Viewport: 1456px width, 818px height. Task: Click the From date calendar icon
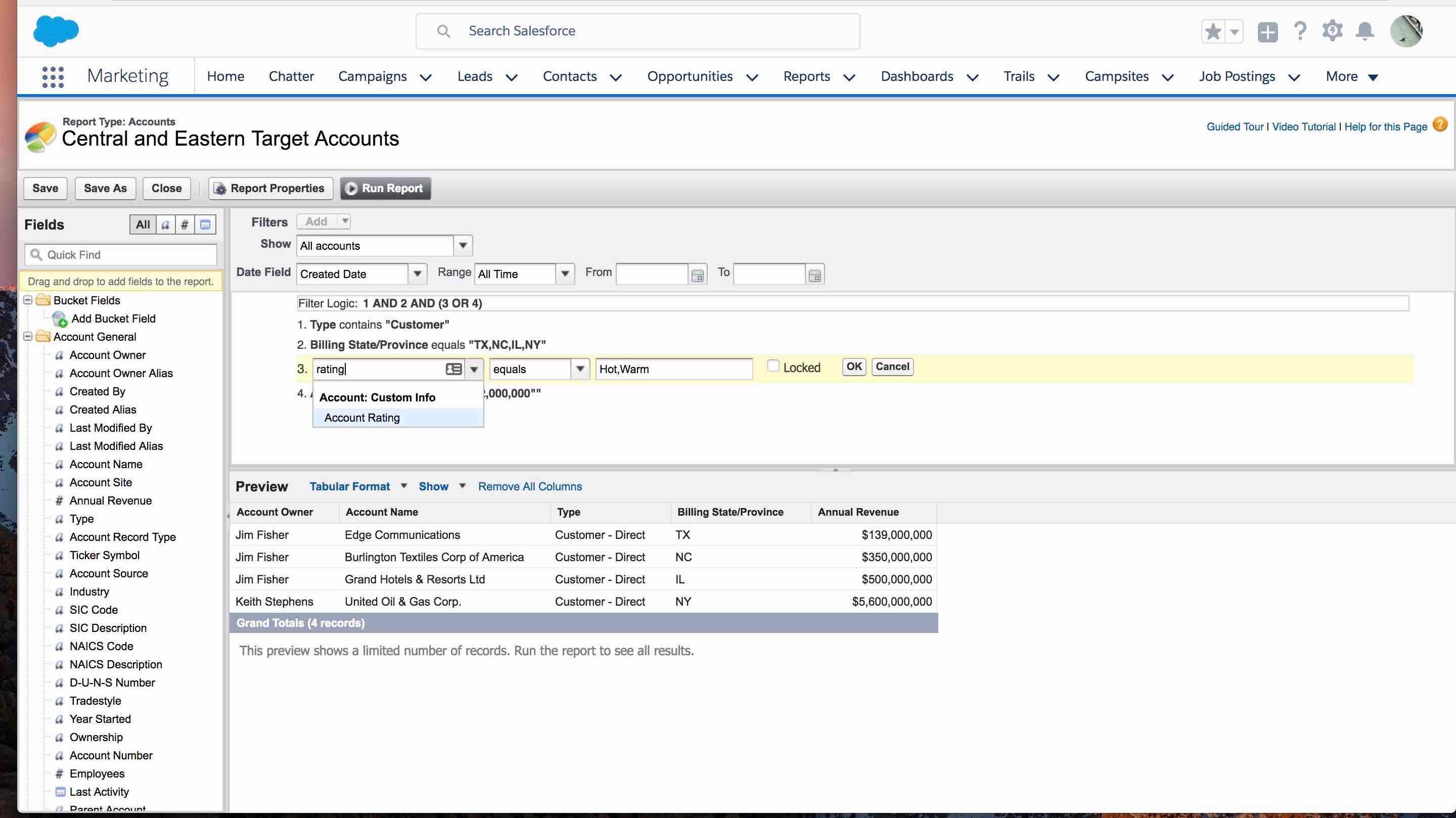[x=698, y=276]
